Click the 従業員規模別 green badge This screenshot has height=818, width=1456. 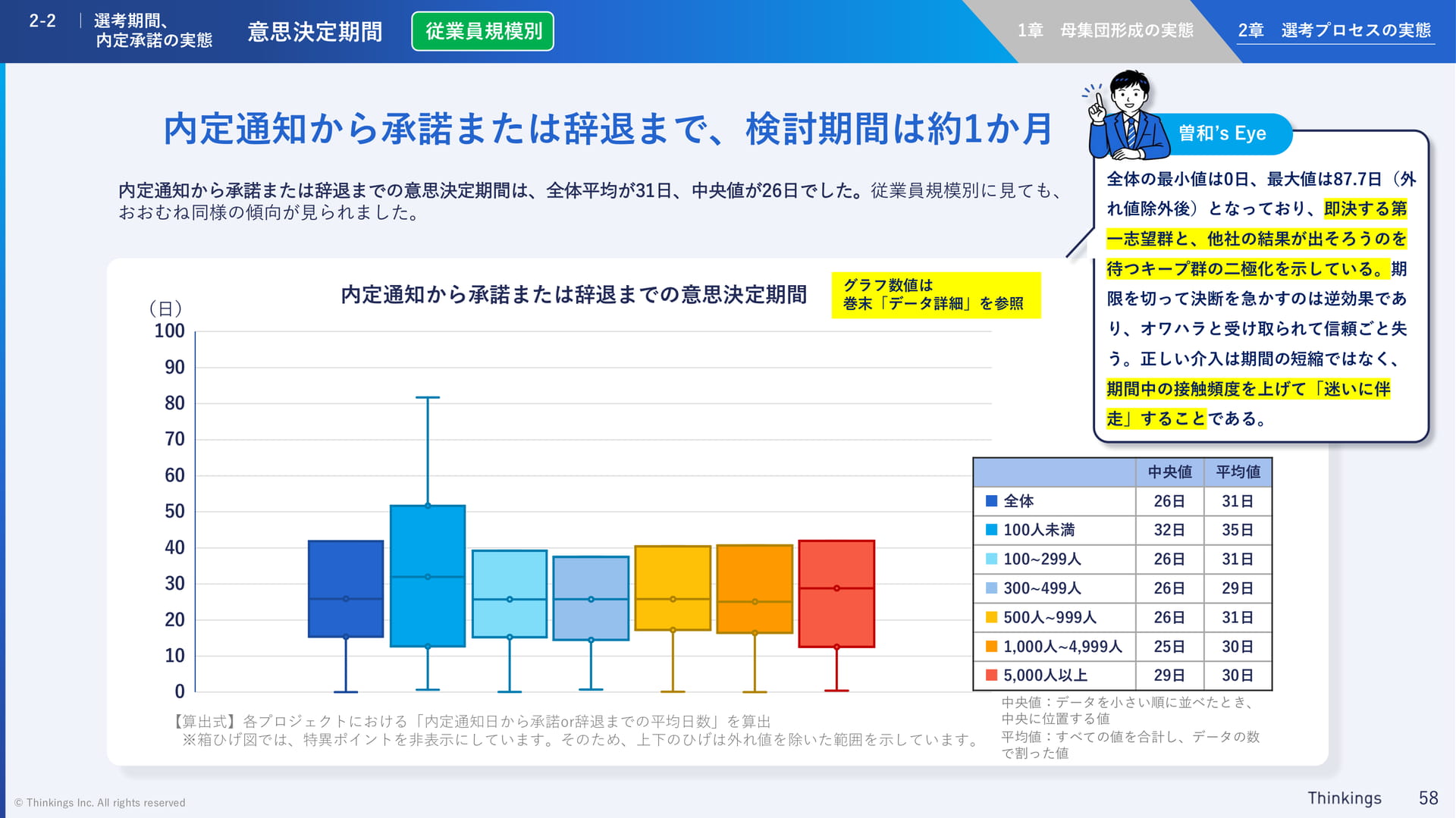pos(483,31)
